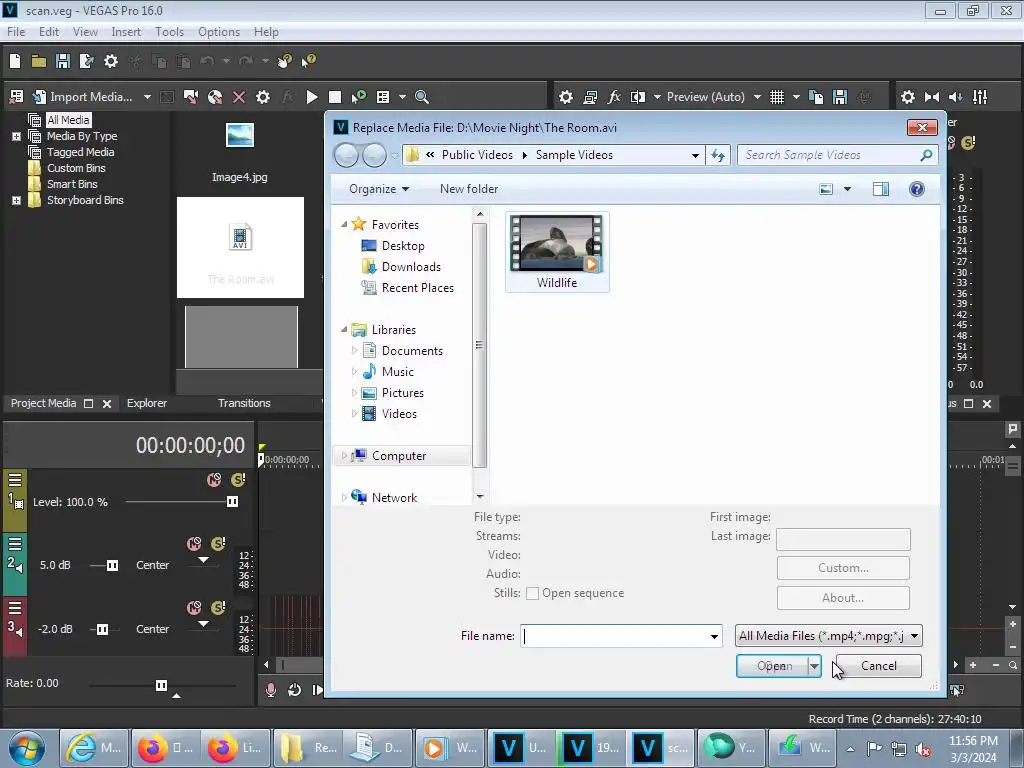This screenshot has height=768, width=1024.
Task: Toggle Loop Playback icon
Action: [295, 690]
